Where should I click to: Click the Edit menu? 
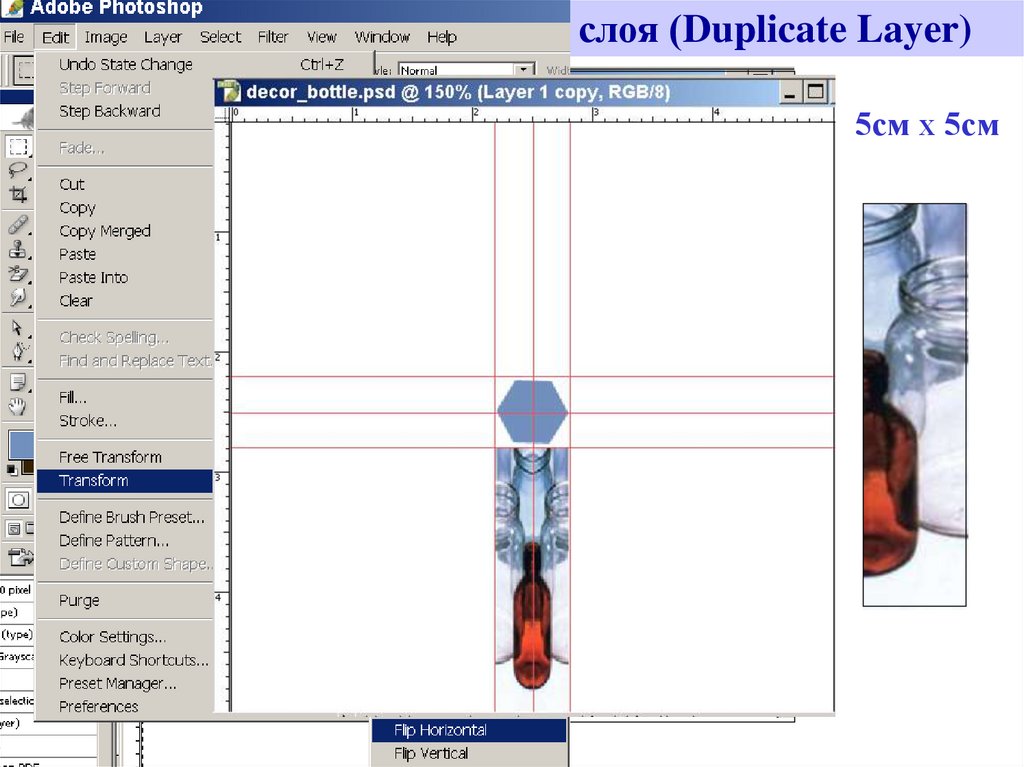point(55,37)
